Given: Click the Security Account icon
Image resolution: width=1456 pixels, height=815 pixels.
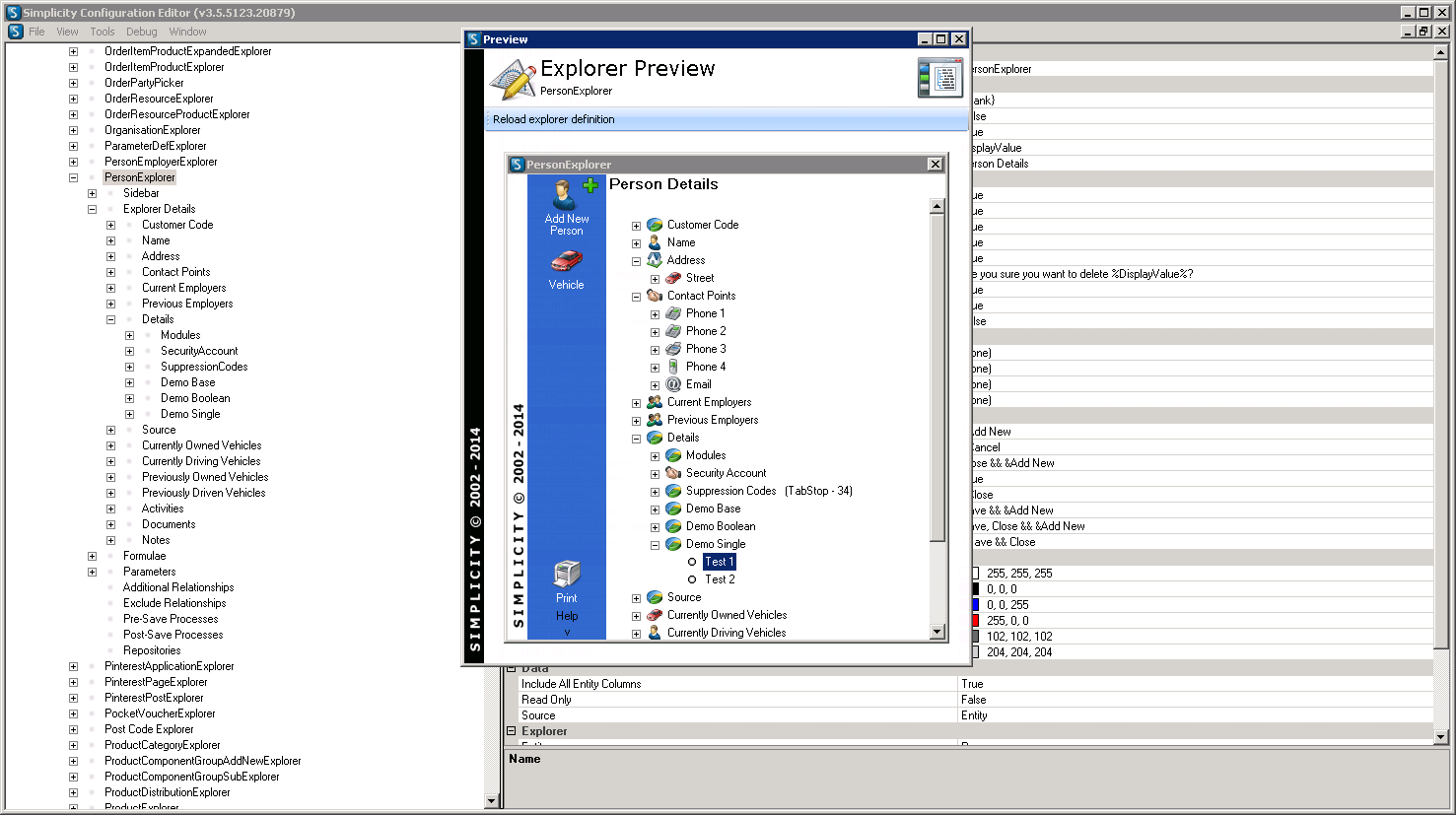Looking at the screenshot, I should coord(673,473).
